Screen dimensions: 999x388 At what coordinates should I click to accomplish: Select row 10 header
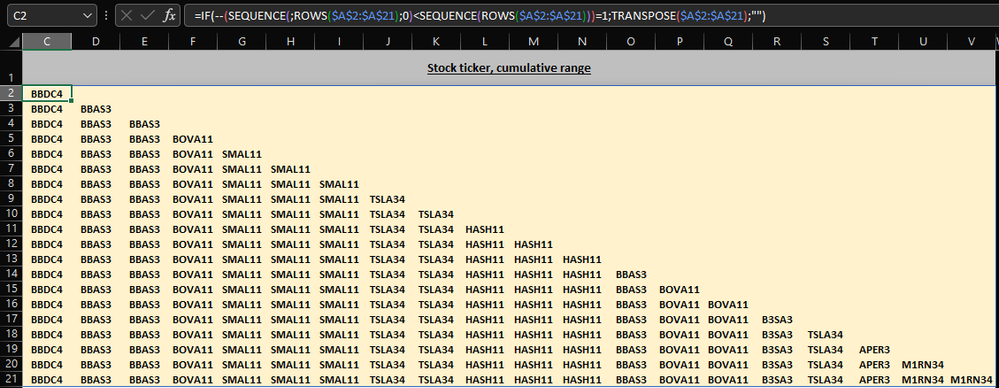pyautogui.click(x=11, y=213)
